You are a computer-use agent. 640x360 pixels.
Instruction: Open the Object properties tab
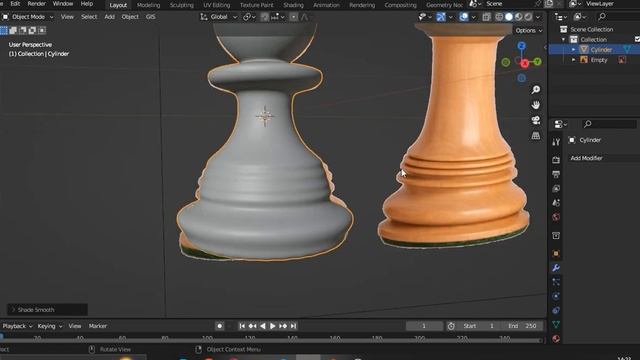[x=556, y=253]
